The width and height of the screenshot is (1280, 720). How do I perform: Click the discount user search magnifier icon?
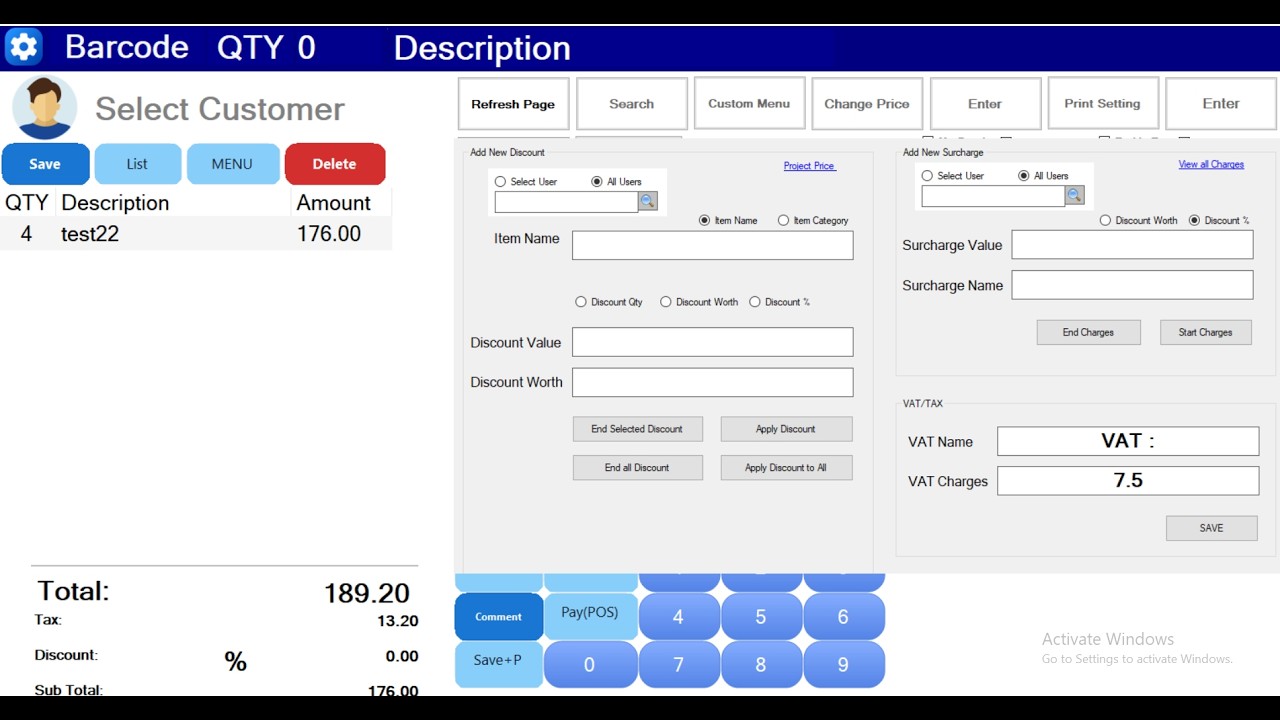pyautogui.click(x=647, y=201)
